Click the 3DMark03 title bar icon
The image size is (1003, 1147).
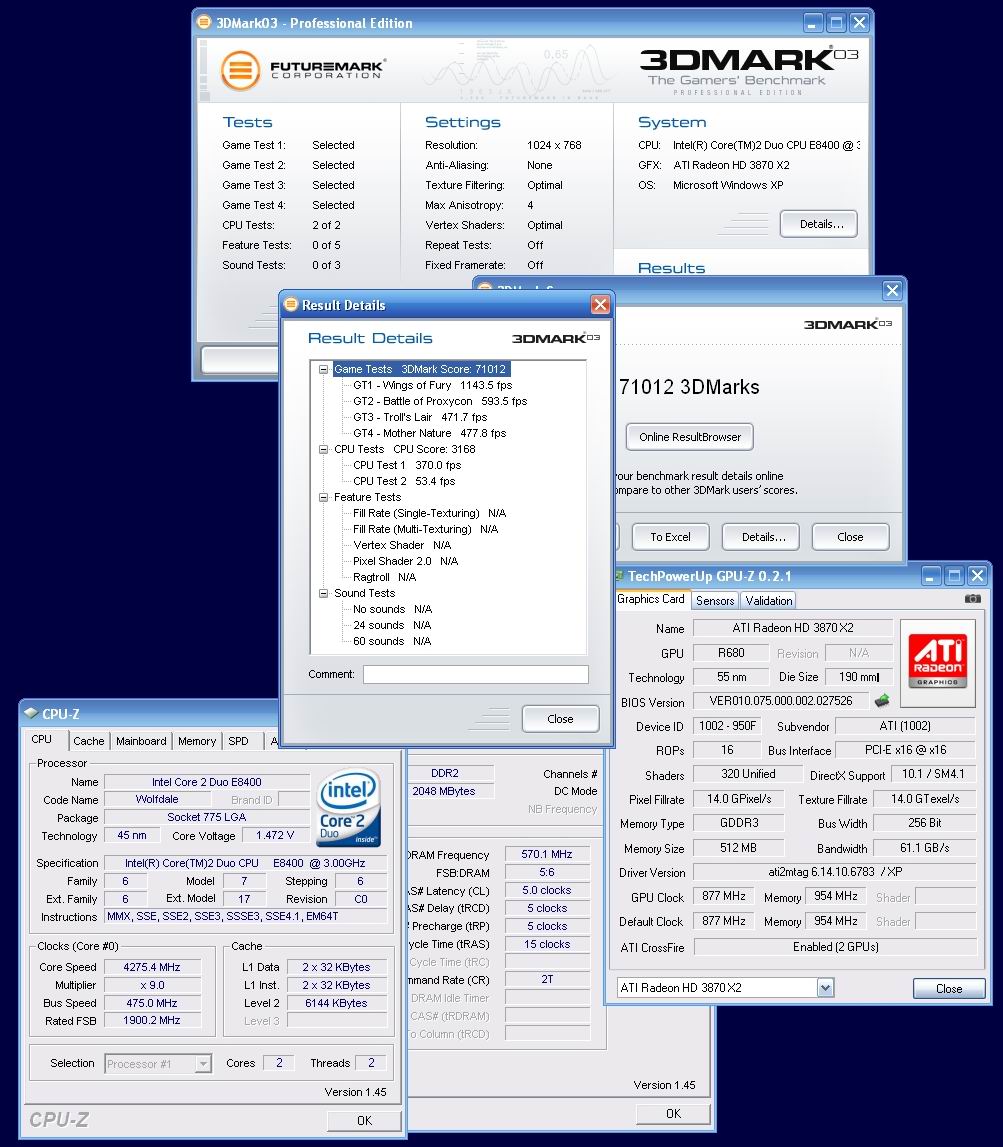[204, 22]
